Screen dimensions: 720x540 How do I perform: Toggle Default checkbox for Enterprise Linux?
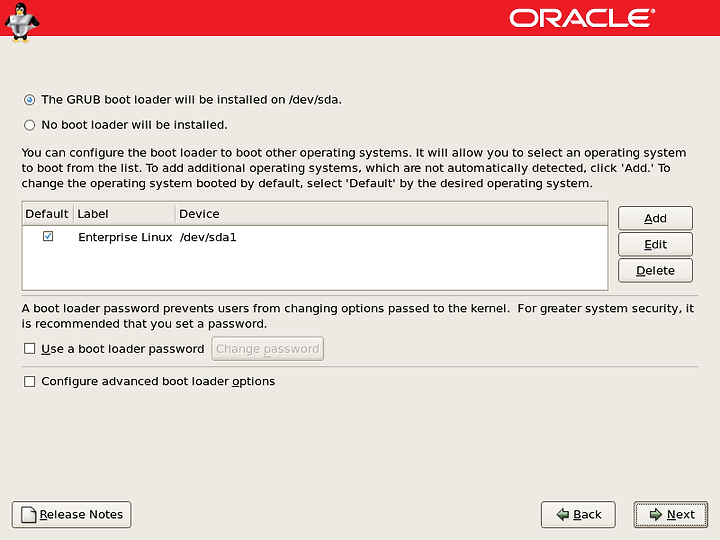48,236
